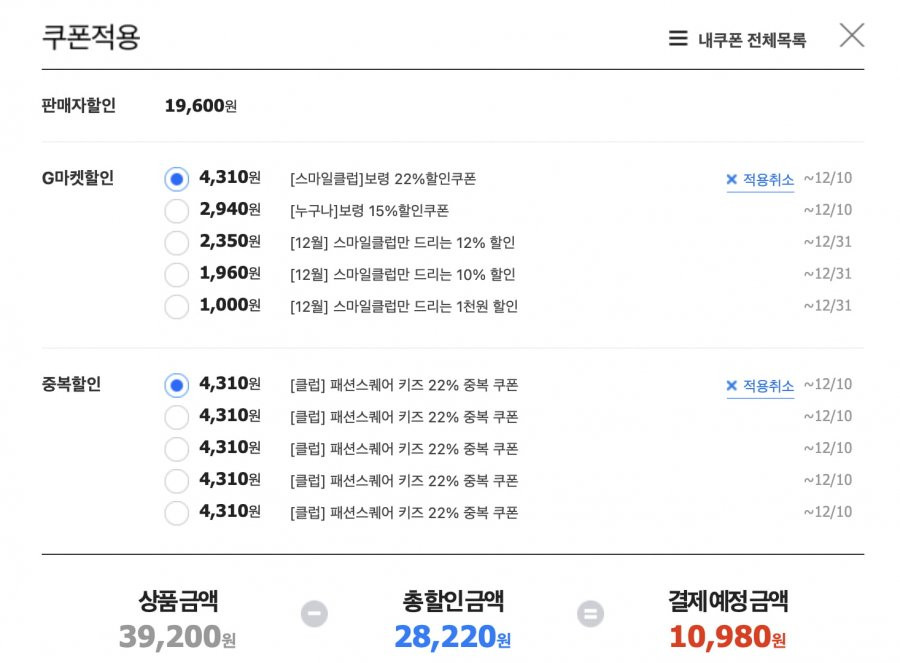Click the 10,980원 payment amount
Screen dimensions: 900x663
pyautogui.click(x=728, y=637)
